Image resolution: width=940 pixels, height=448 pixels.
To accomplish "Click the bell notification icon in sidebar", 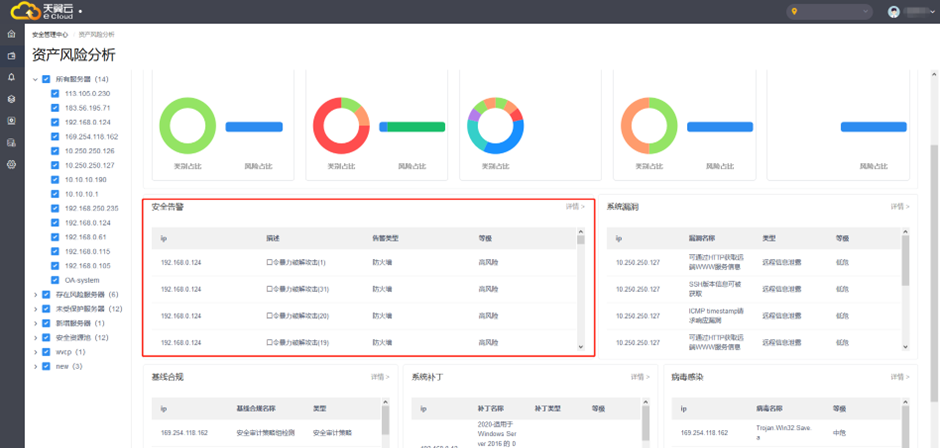I will 12,77.
